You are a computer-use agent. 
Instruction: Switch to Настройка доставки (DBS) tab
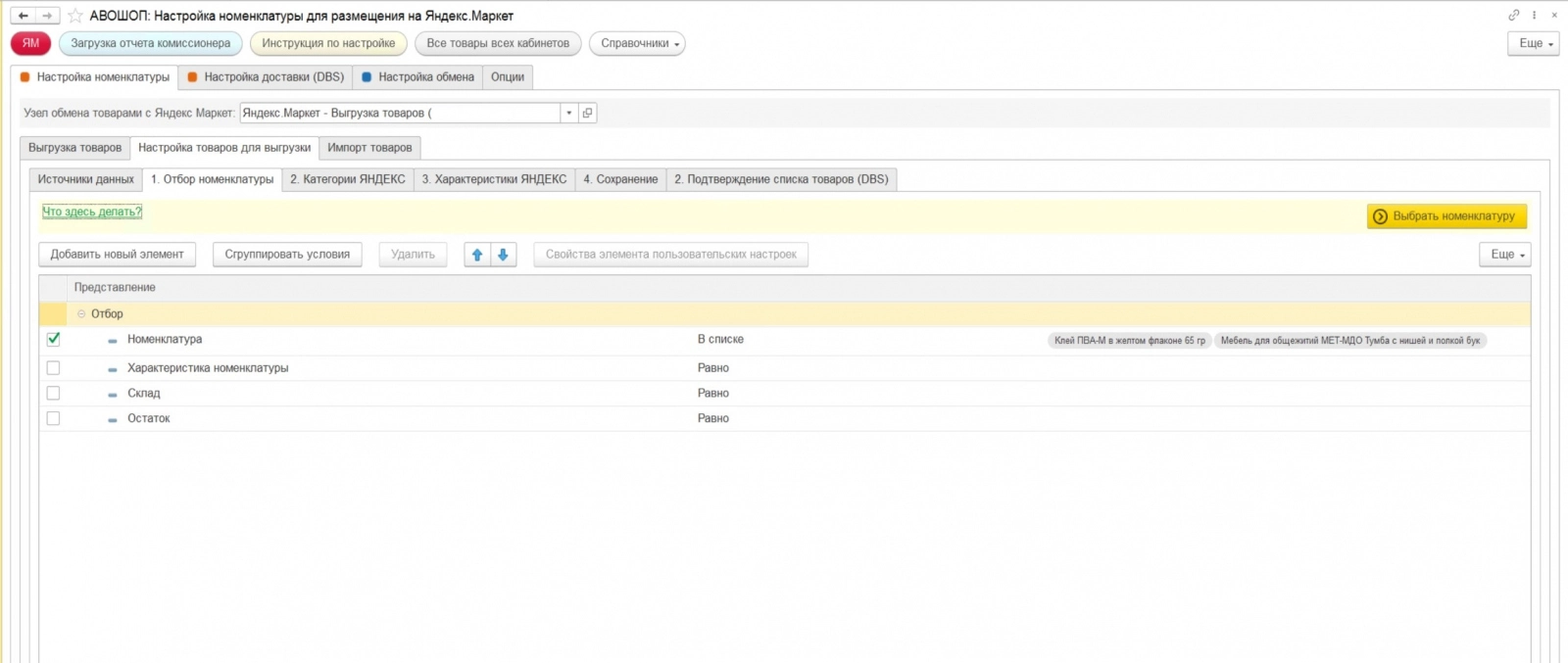pyautogui.click(x=266, y=77)
